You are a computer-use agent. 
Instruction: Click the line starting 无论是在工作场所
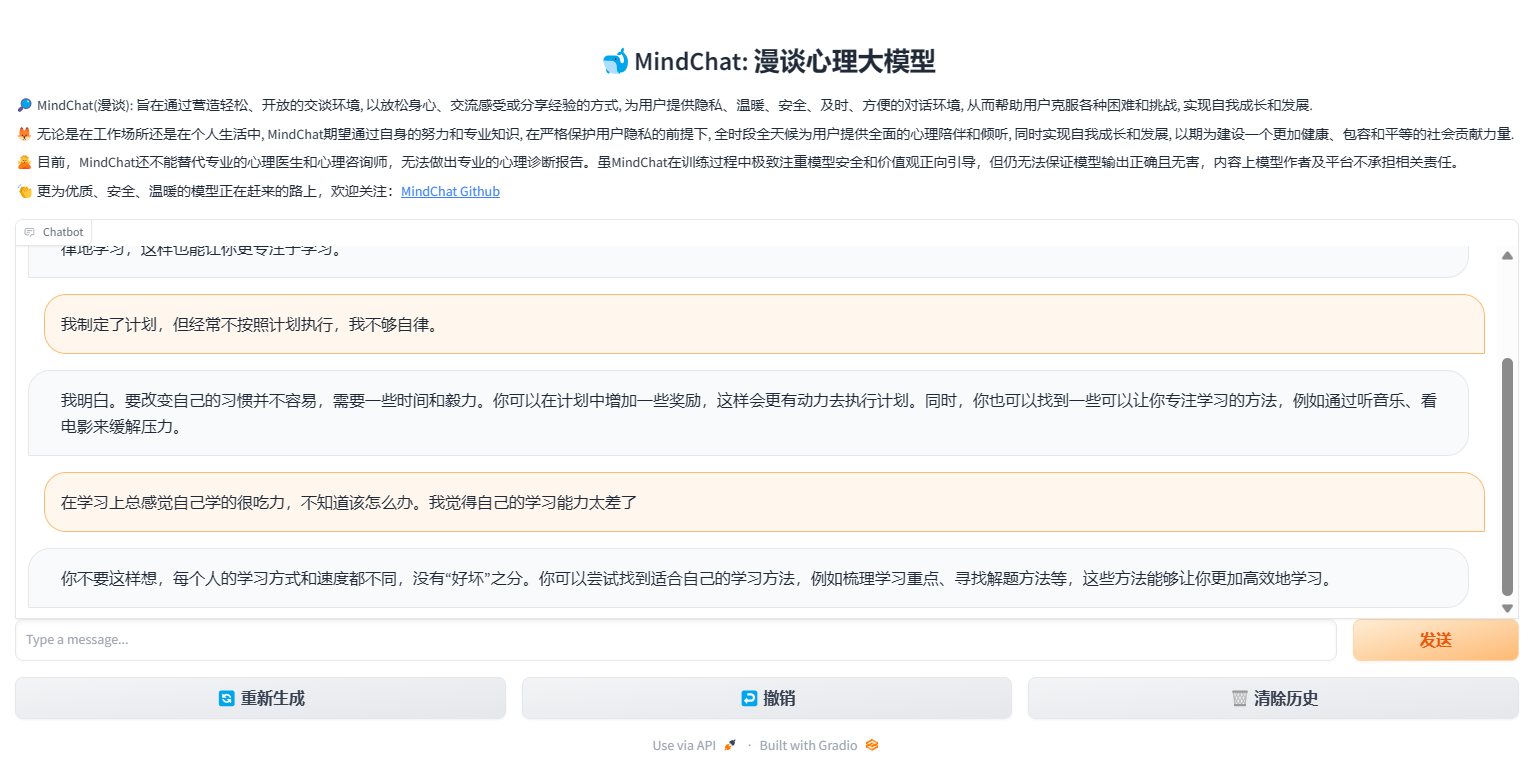(x=775, y=134)
